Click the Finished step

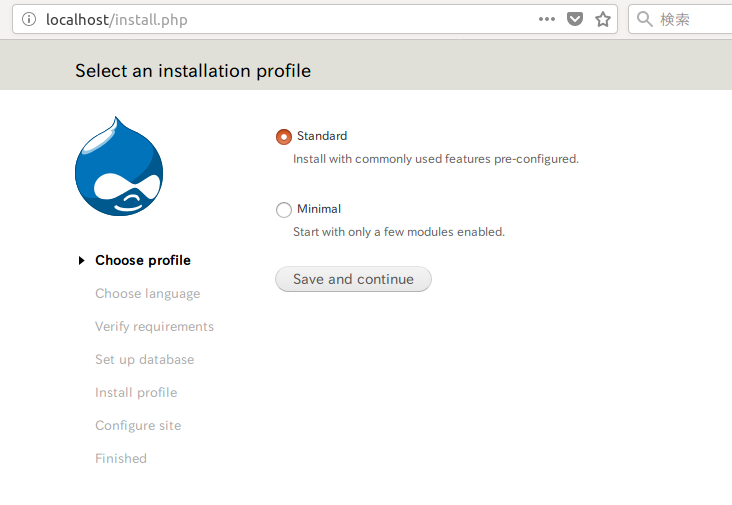point(121,458)
